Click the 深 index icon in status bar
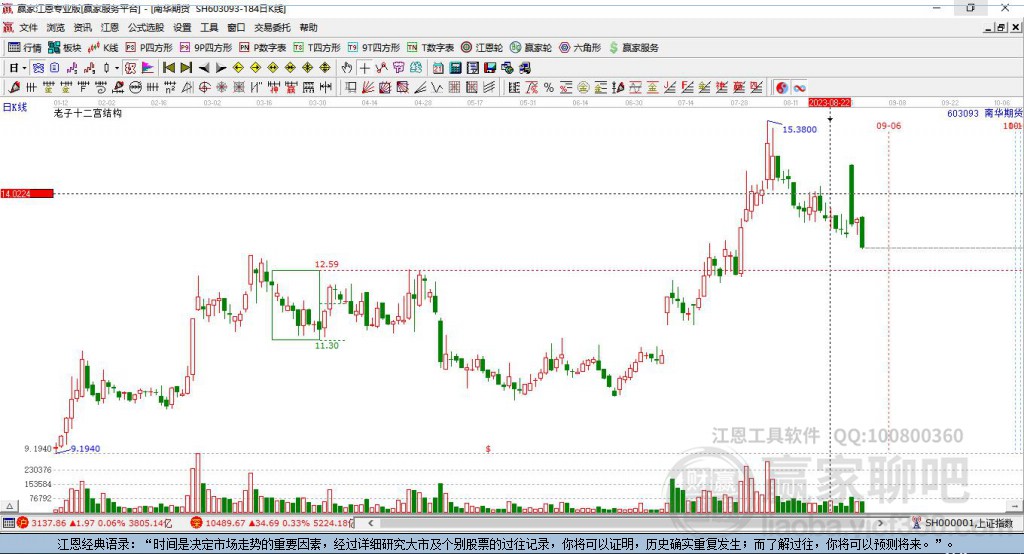Image resolution: width=1024 pixels, height=554 pixels. pyautogui.click(x=197, y=523)
